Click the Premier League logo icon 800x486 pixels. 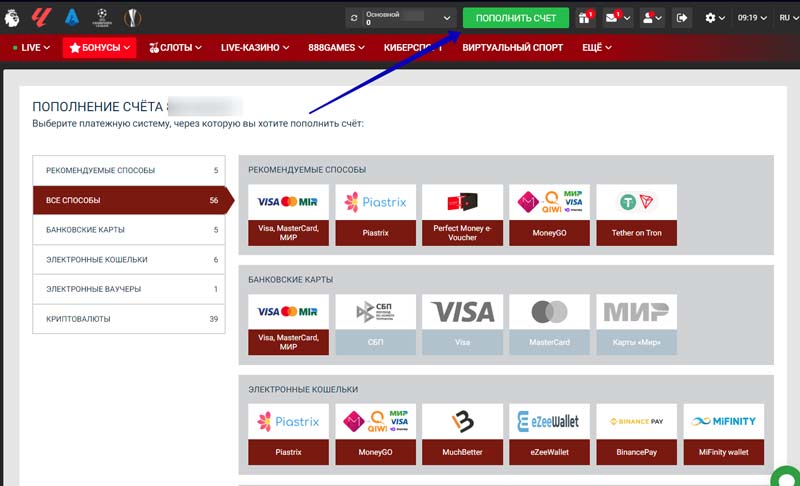click(12, 17)
